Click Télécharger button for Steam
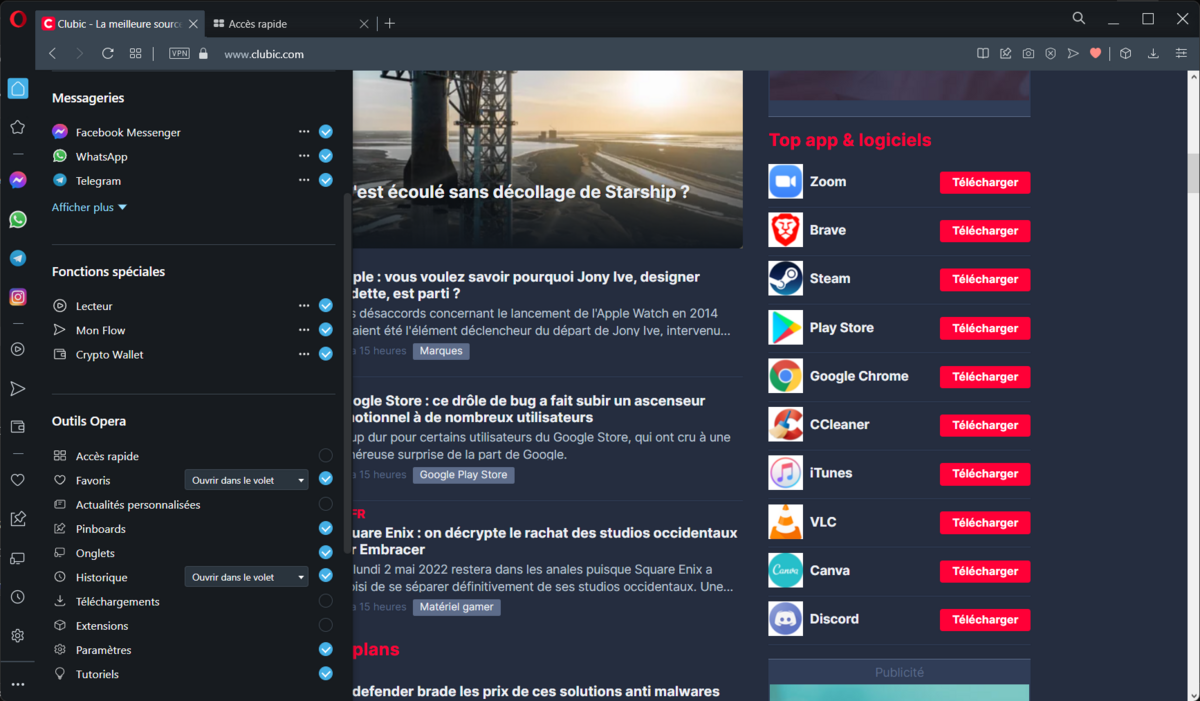This screenshot has height=701, width=1200. coord(985,279)
